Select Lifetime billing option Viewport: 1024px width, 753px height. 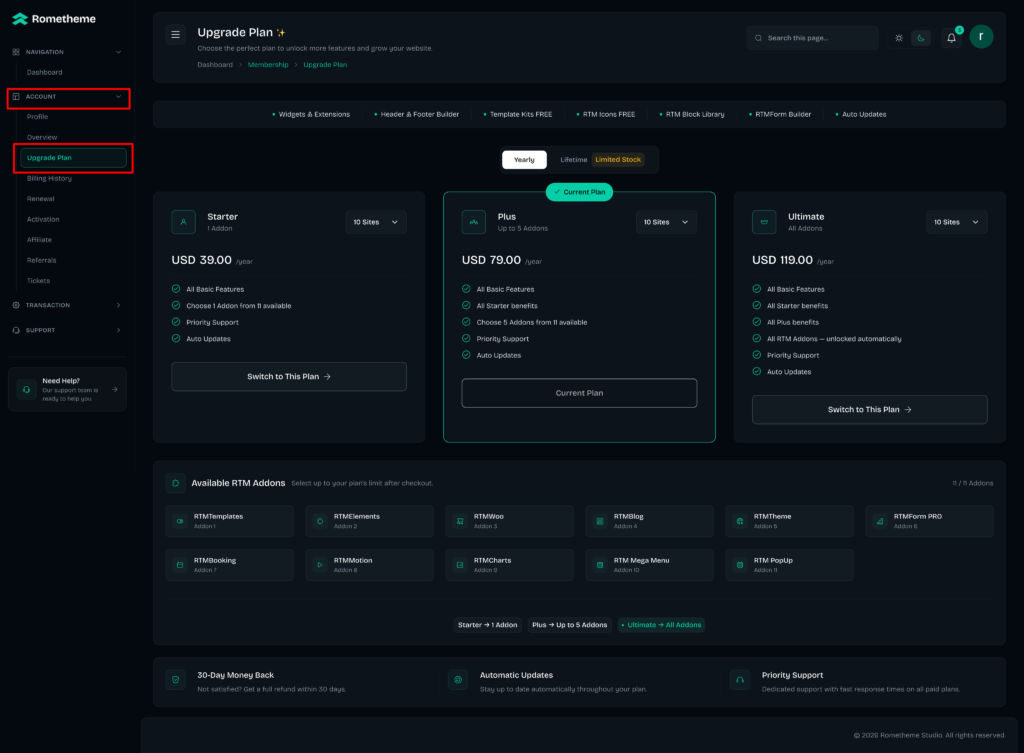[x=573, y=159]
